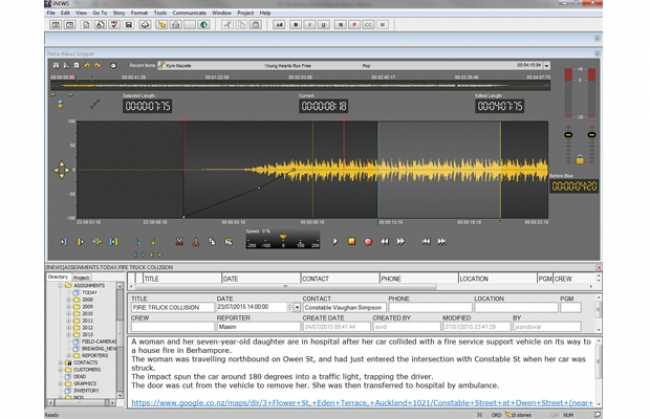Click the print icon in main toolbar
Viewport: 650px width, 419px height.
click(x=145, y=25)
